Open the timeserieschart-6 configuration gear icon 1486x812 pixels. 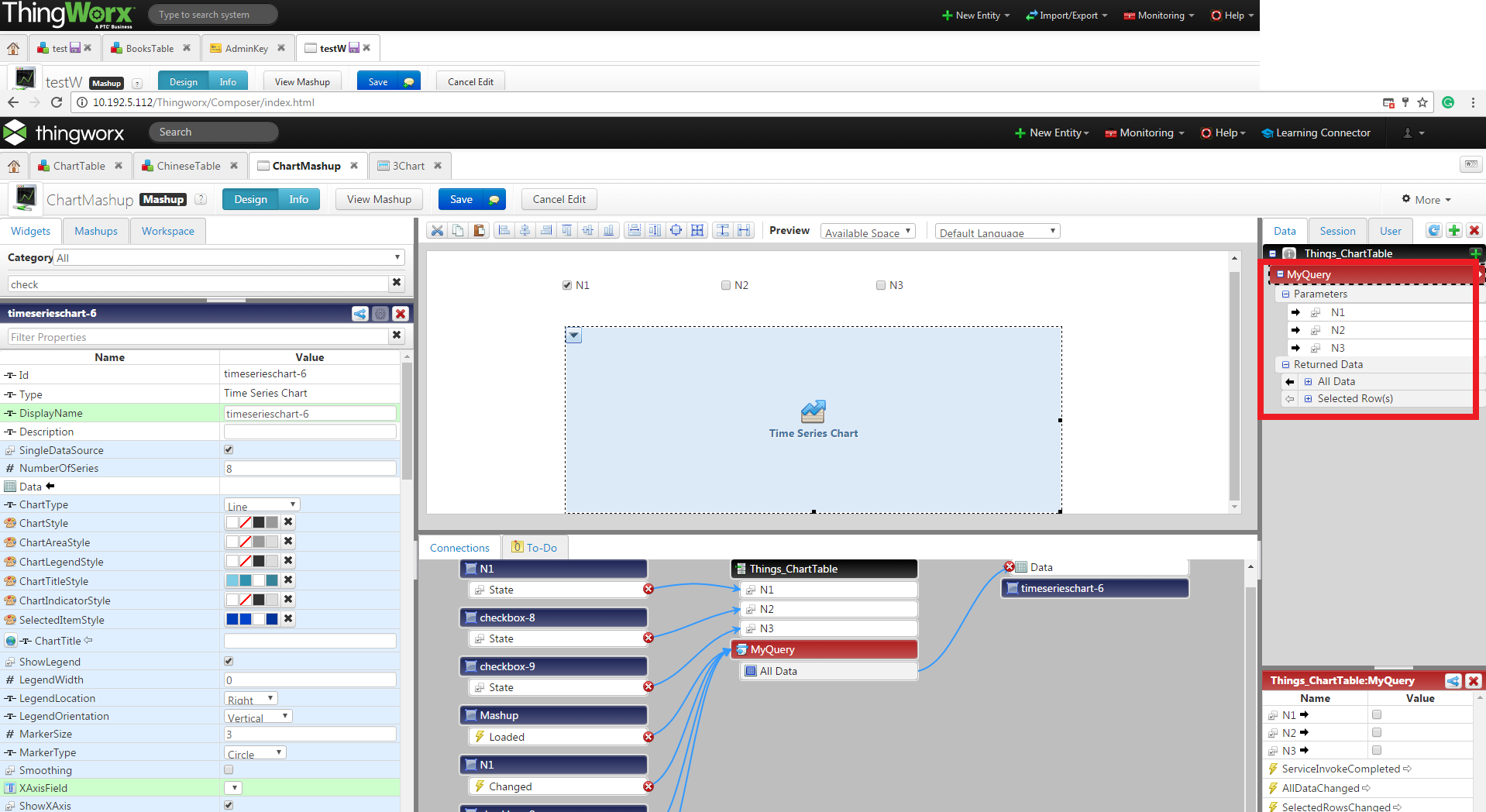380,313
